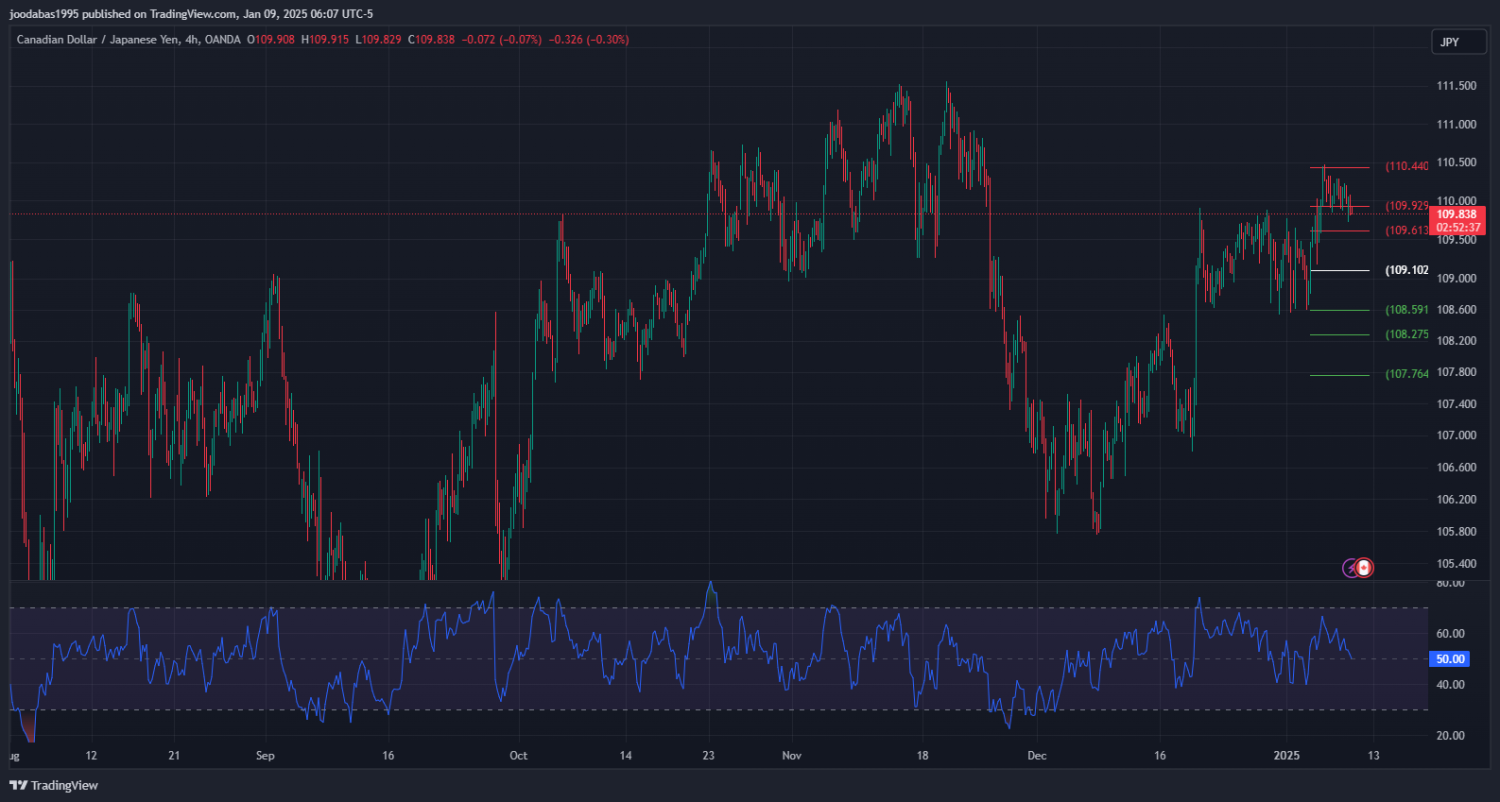The image size is (1500, 802).
Task: Select the green 107.764 level label
Action: click(x=1406, y=374)
